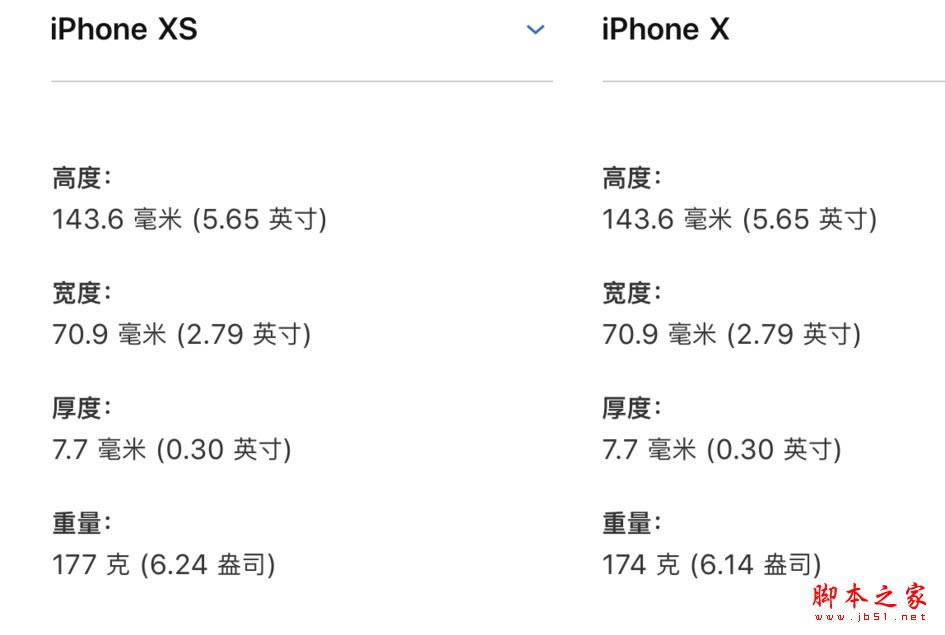The image size is (945, 635).
Task: Click the 重量 label under iPhone X
Action: click(x=628, y=521)
